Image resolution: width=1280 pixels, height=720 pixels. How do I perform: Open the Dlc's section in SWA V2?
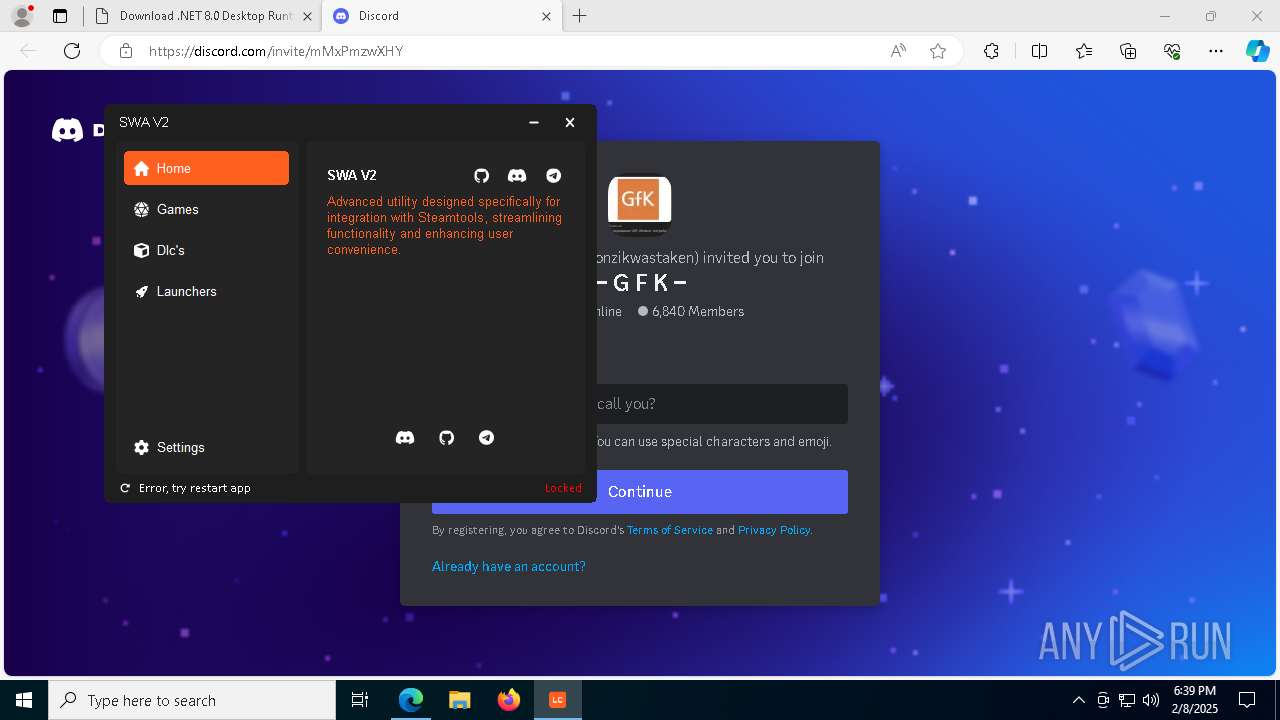206,250
